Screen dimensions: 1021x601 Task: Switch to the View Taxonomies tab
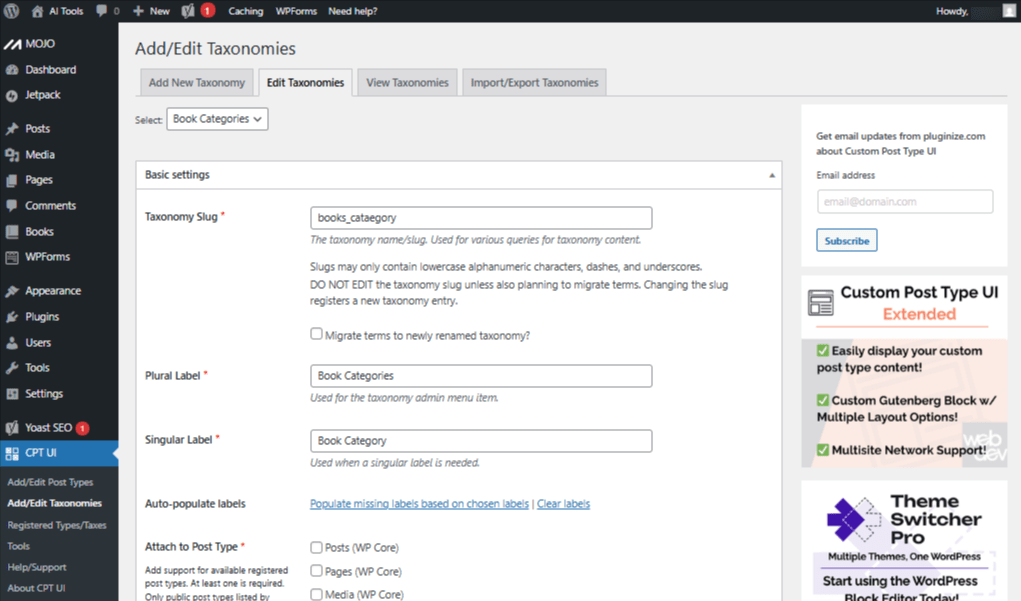407,83
